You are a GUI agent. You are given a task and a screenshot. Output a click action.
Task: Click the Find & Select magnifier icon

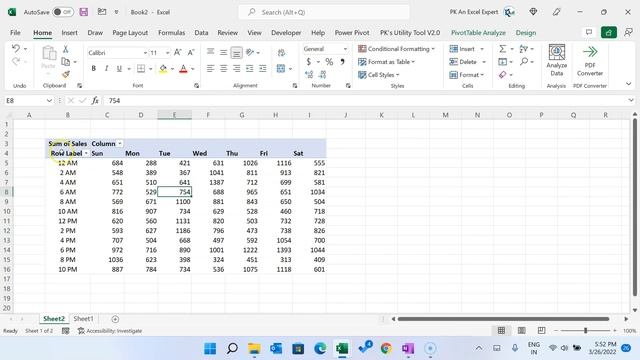point(524,62)
